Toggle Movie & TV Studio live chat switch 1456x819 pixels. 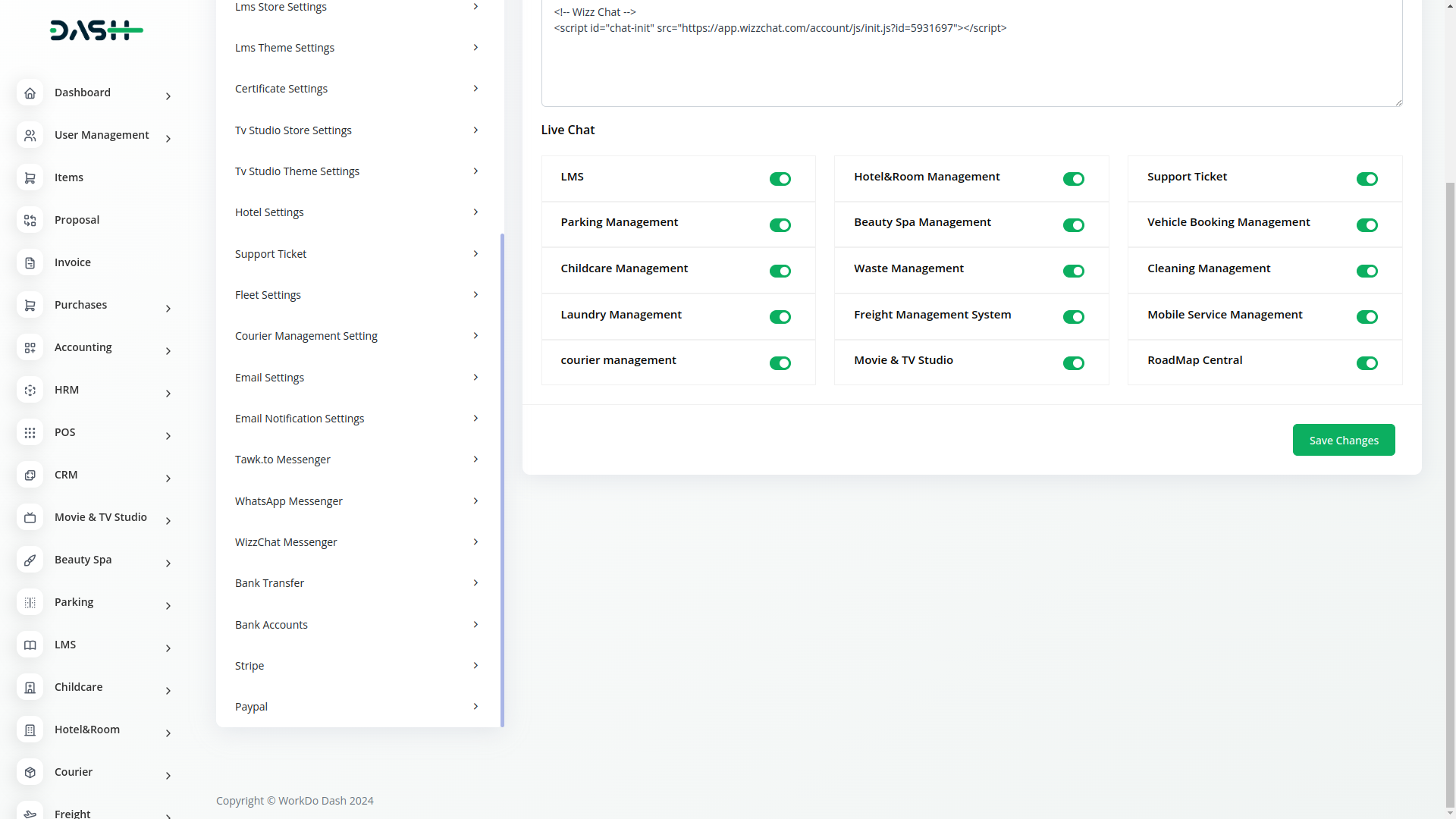pos(1073,363)
